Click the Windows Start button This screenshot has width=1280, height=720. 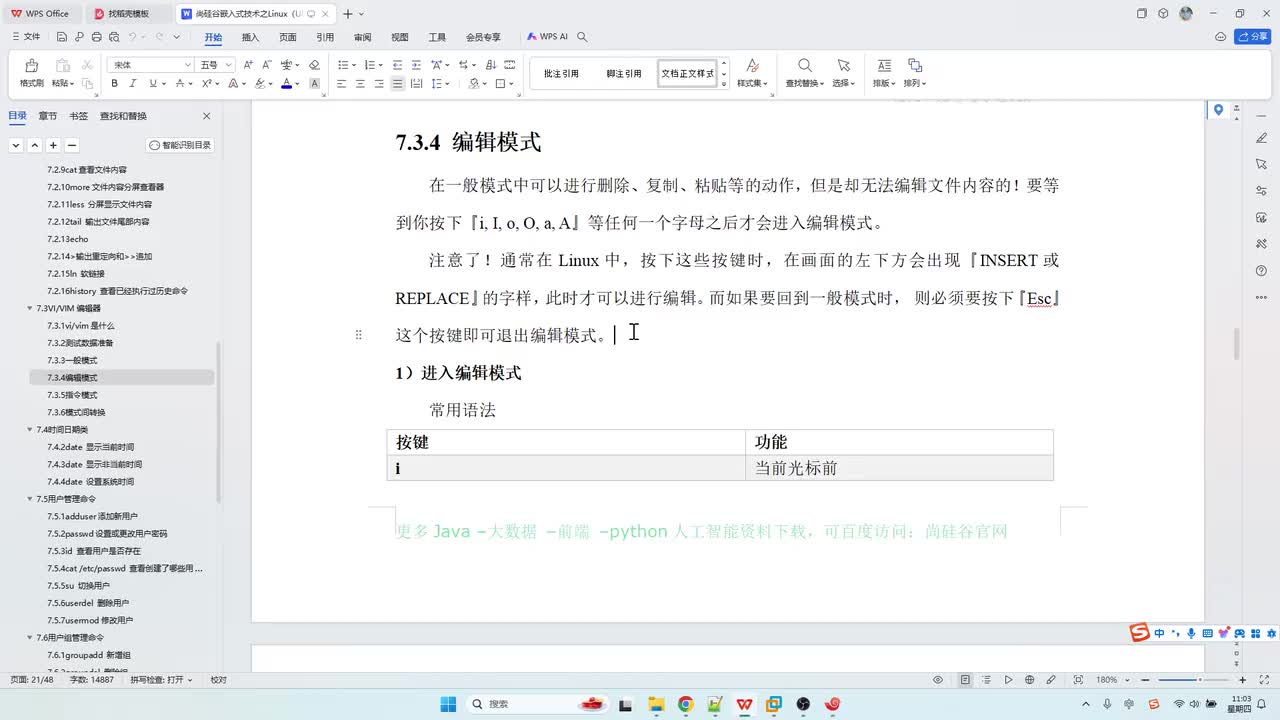(447, 704)
